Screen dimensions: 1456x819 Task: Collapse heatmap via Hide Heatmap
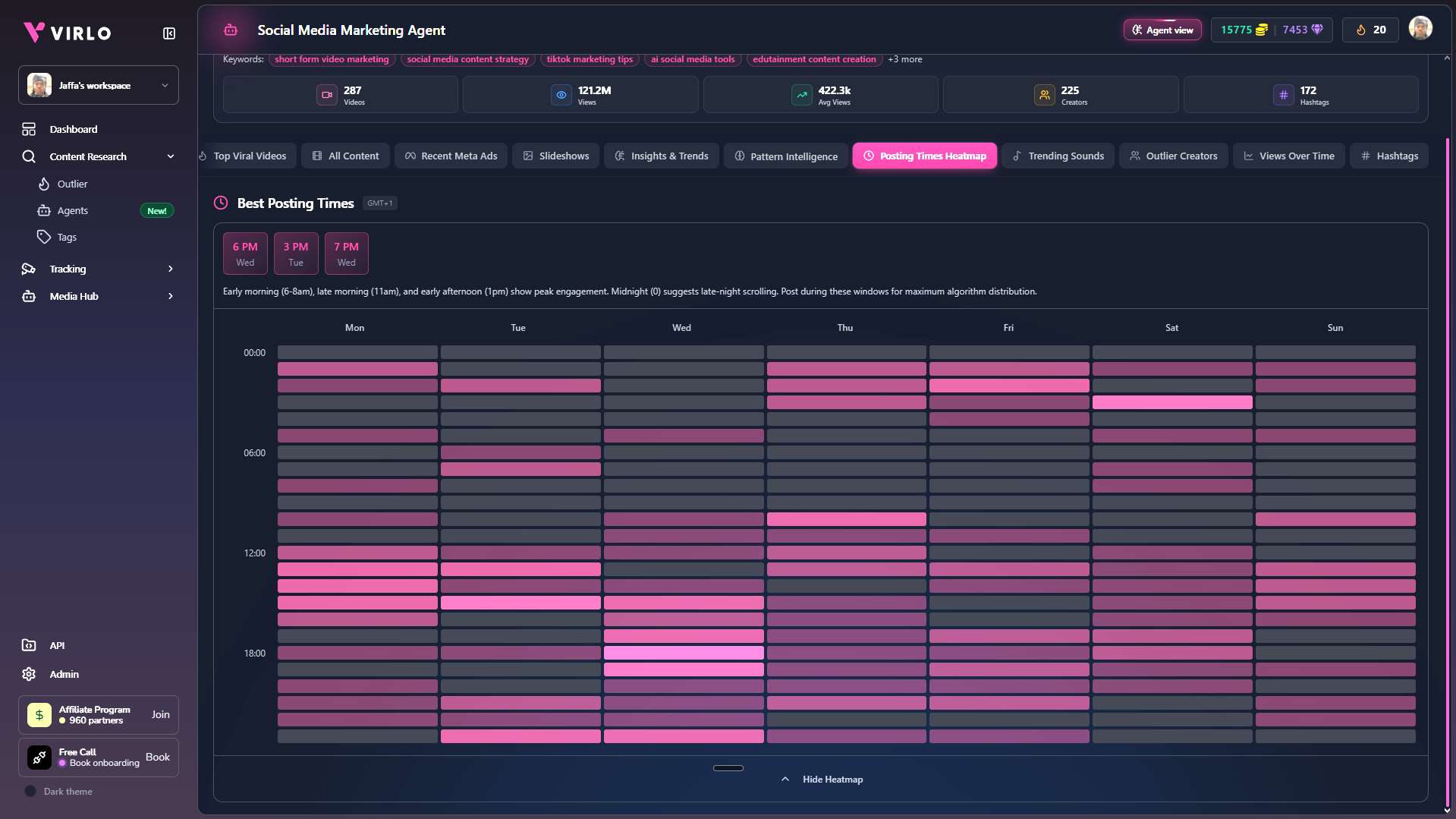[822, 780]
